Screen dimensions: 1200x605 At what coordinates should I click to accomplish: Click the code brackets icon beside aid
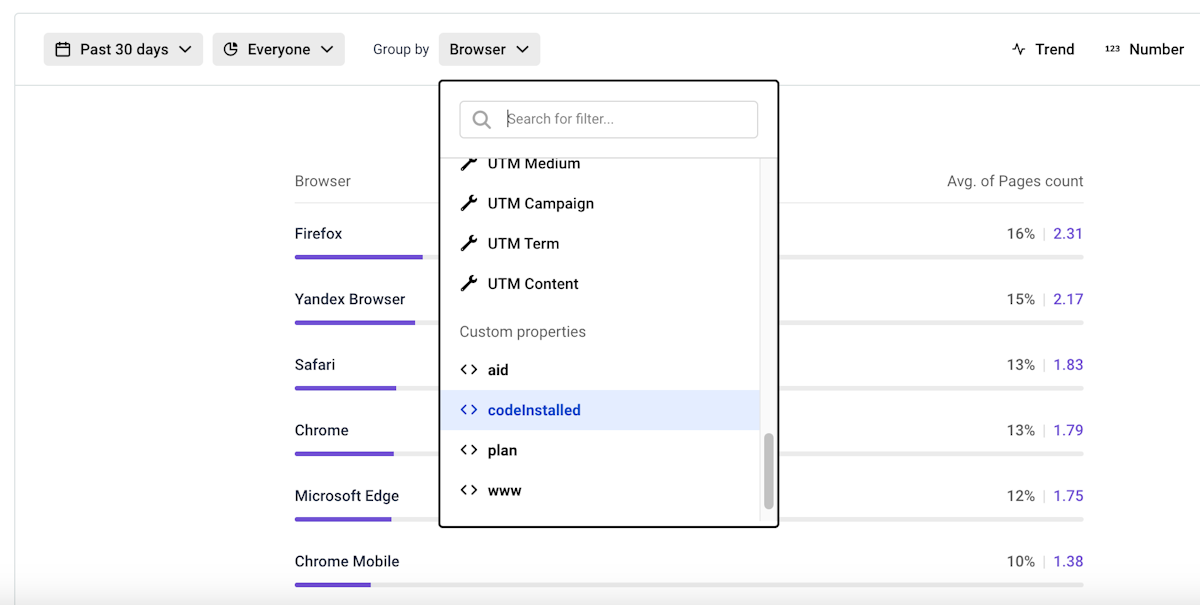pyautogui.click(x=469, y=370)
